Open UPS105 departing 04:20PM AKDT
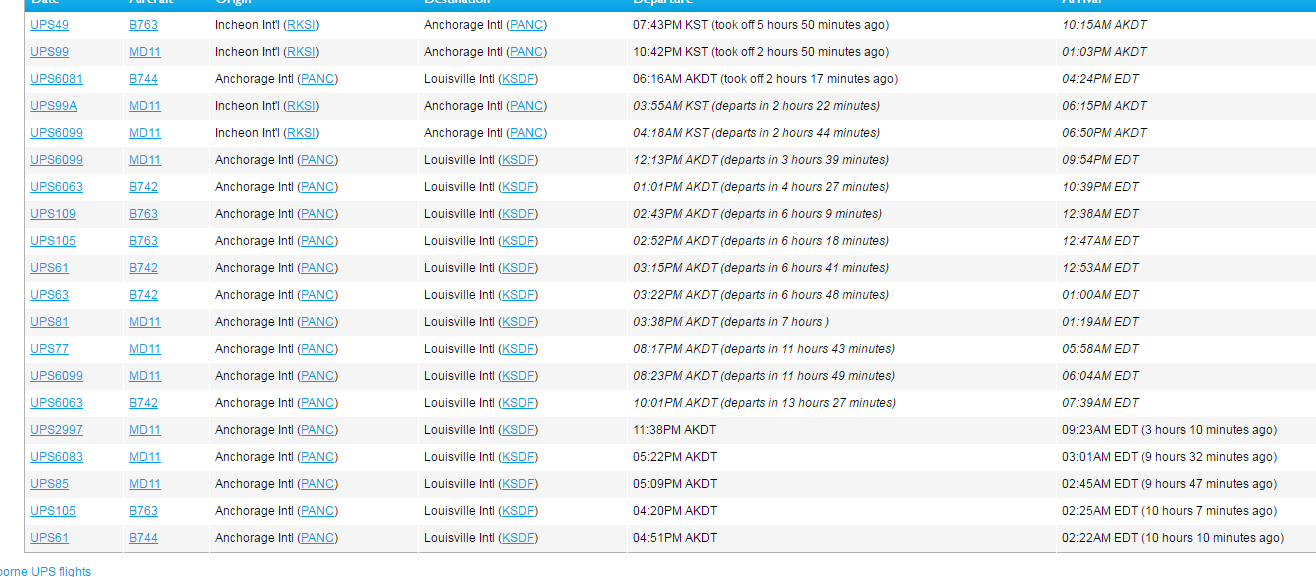This screenshot has height=577, width=1316. 53,511
